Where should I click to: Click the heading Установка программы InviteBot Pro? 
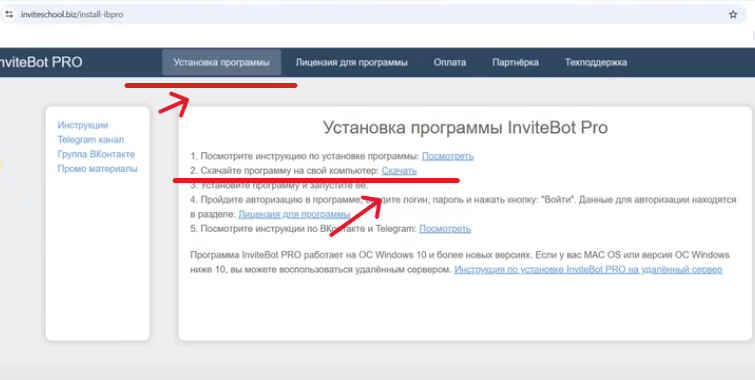465,128
